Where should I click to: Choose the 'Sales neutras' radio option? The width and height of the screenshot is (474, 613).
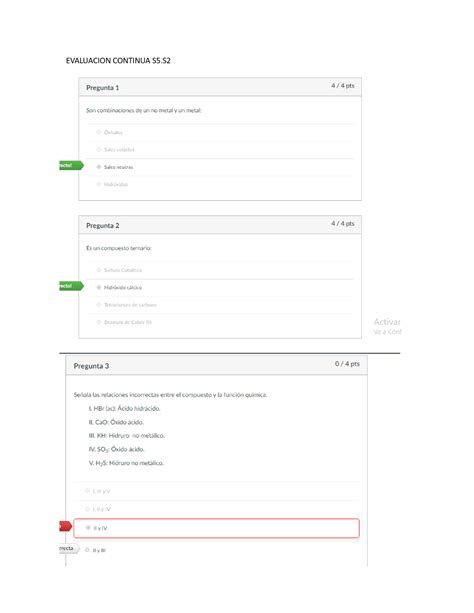coord(99,167)
